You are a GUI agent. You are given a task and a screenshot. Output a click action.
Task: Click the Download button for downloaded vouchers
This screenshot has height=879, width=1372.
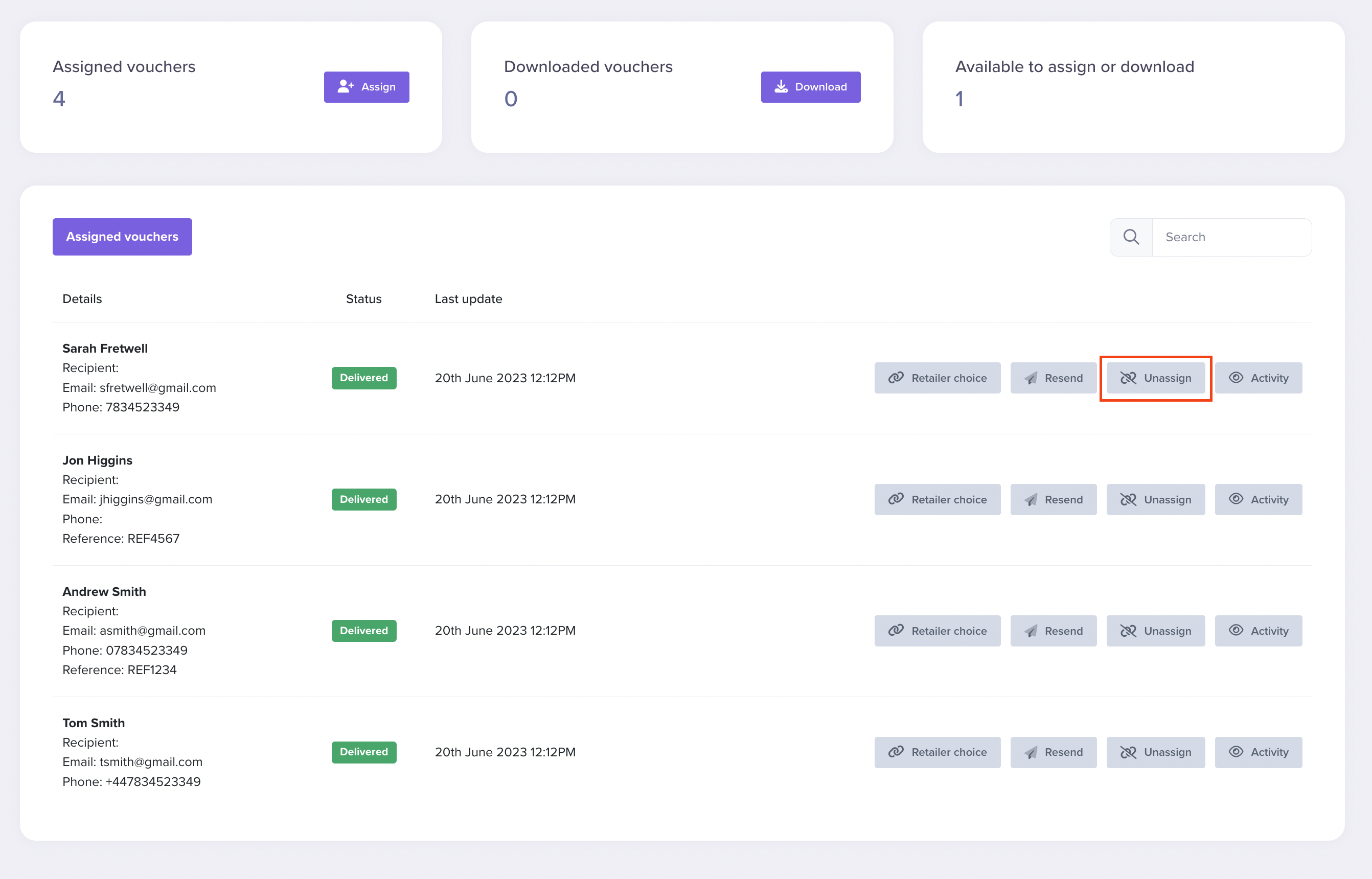(811, 86)
